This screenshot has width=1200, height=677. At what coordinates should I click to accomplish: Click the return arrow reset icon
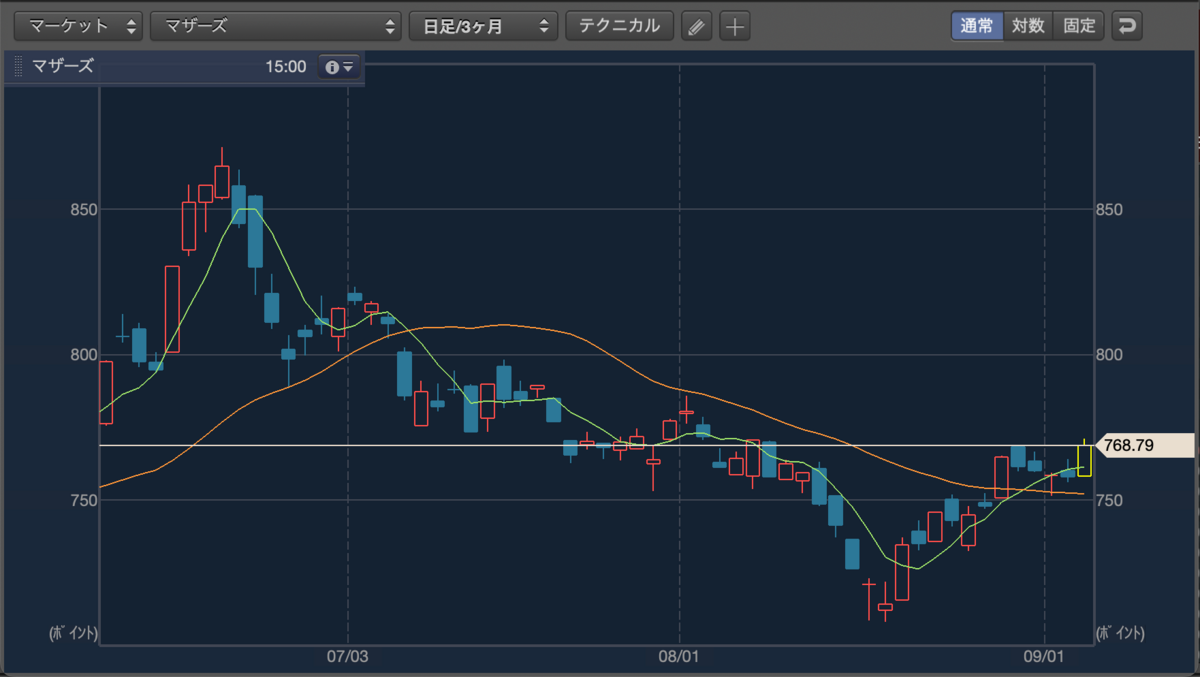pyautogui.click(x=1128, y=26)
